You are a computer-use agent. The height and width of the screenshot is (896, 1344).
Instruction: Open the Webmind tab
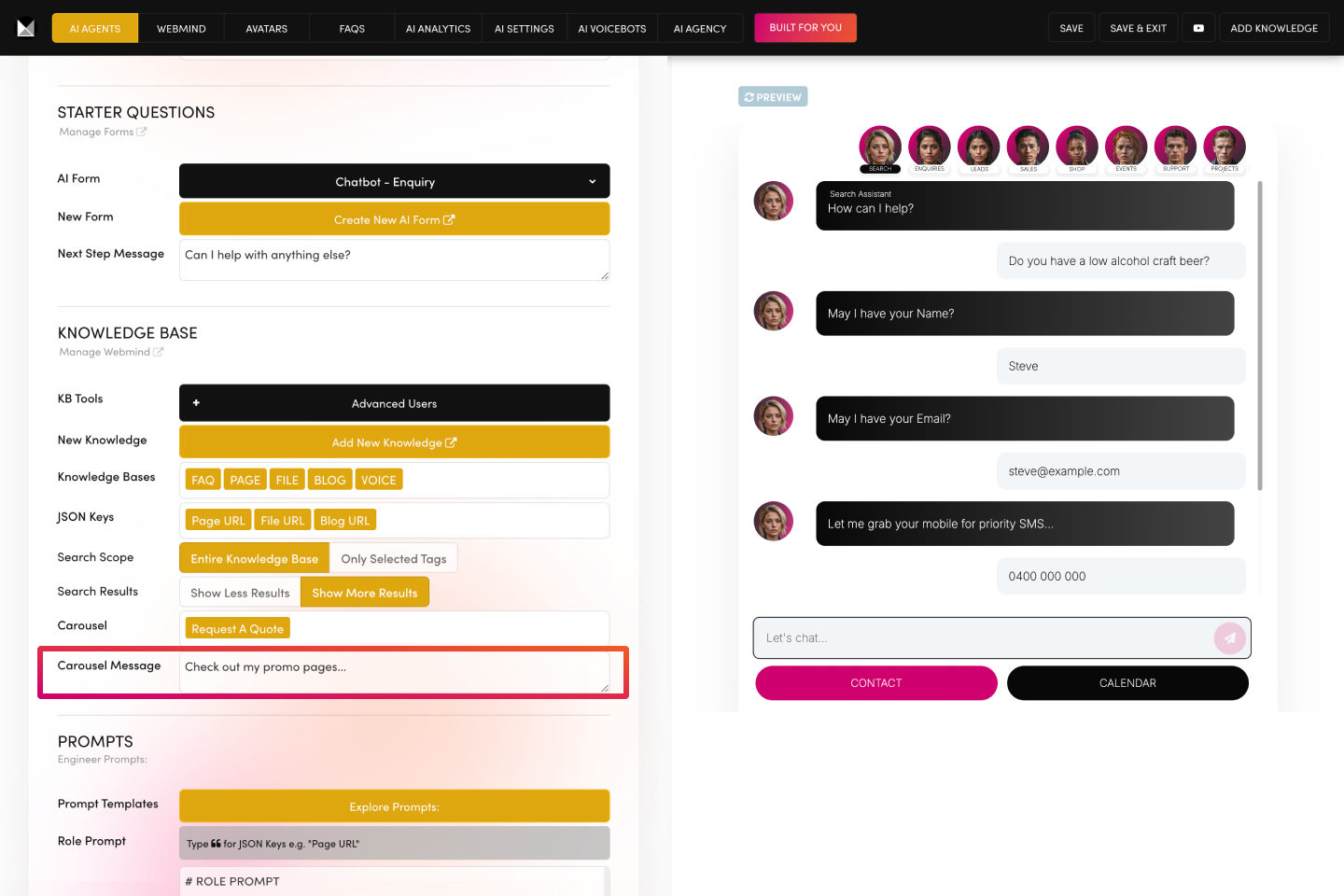coord(181,28)
